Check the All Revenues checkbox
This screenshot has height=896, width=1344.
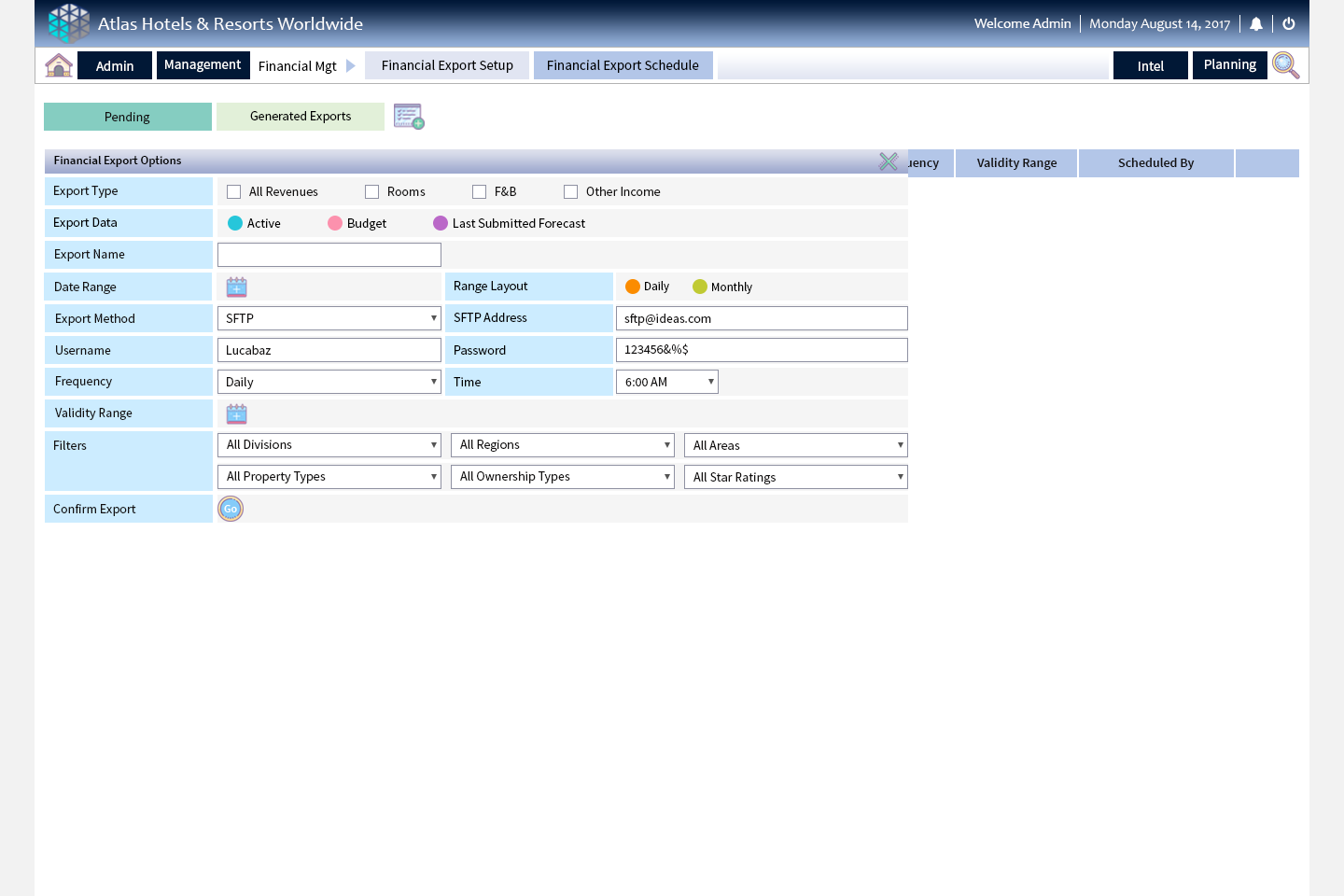[x=234, y=192]
